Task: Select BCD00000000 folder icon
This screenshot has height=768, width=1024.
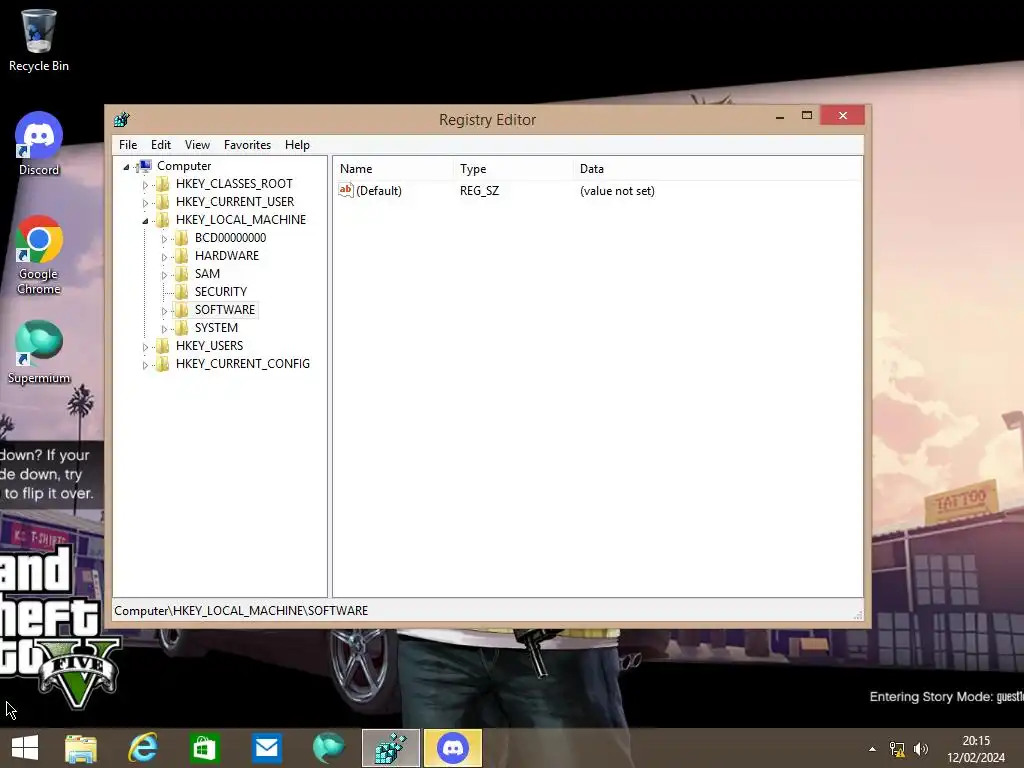Action: [x=182, y=238]
